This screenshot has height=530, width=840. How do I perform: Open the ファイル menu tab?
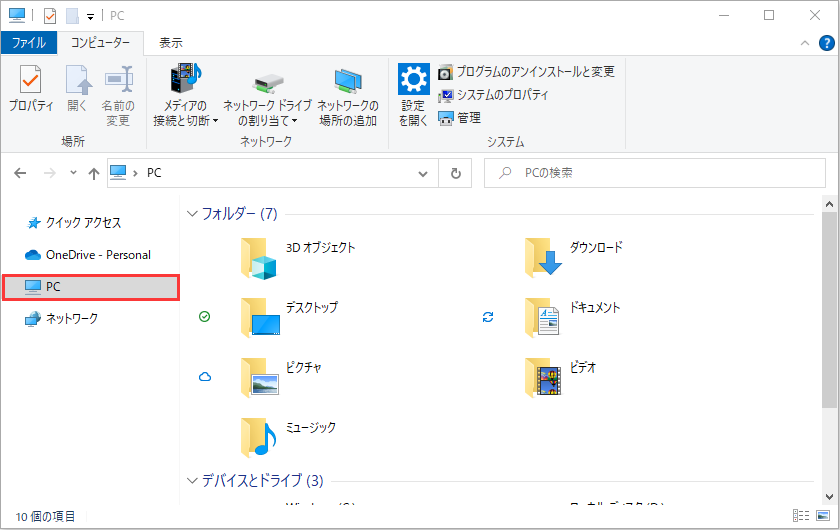[28, 43]
